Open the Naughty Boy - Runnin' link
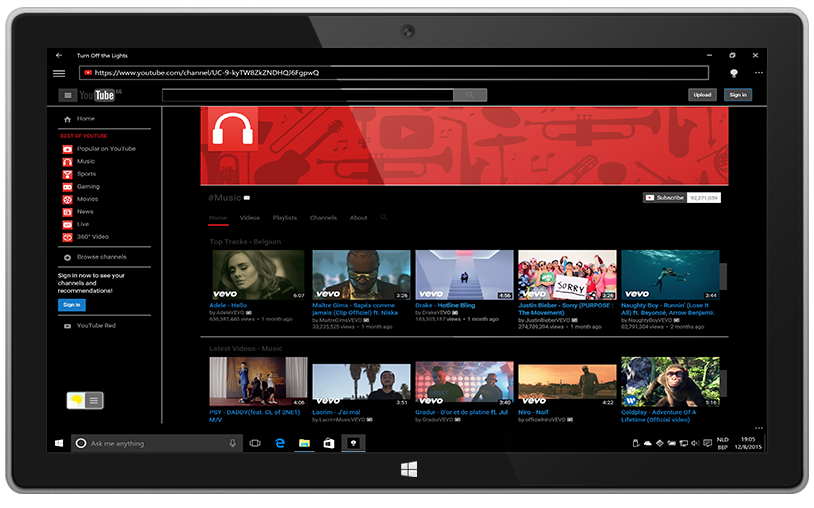The height and width of the screenshot is (508, 814). [x=668, y=309]
